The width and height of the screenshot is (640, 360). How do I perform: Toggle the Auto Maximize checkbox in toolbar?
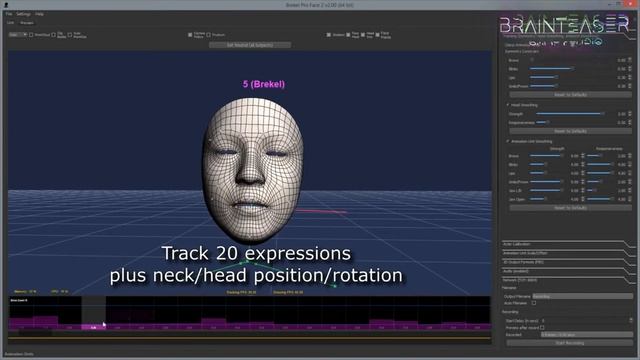coord(70,35)
